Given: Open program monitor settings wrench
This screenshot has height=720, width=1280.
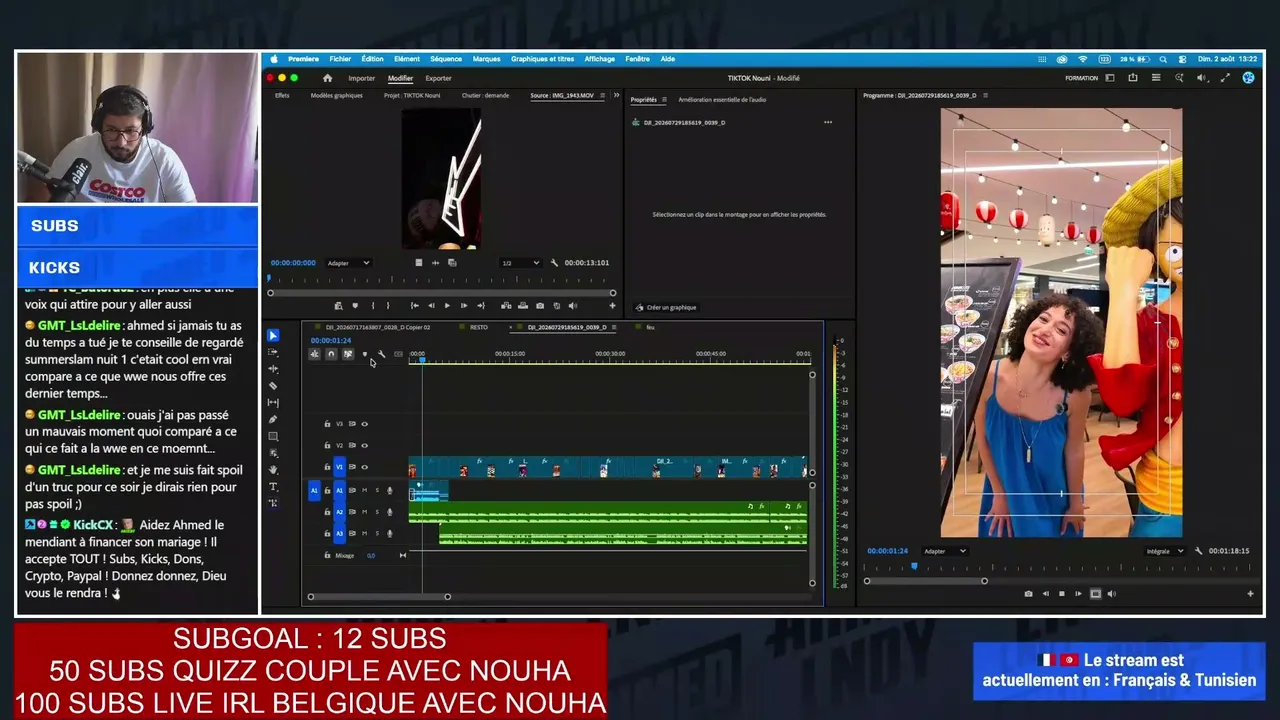Looking at the screenshot, I should [1197, 551].
